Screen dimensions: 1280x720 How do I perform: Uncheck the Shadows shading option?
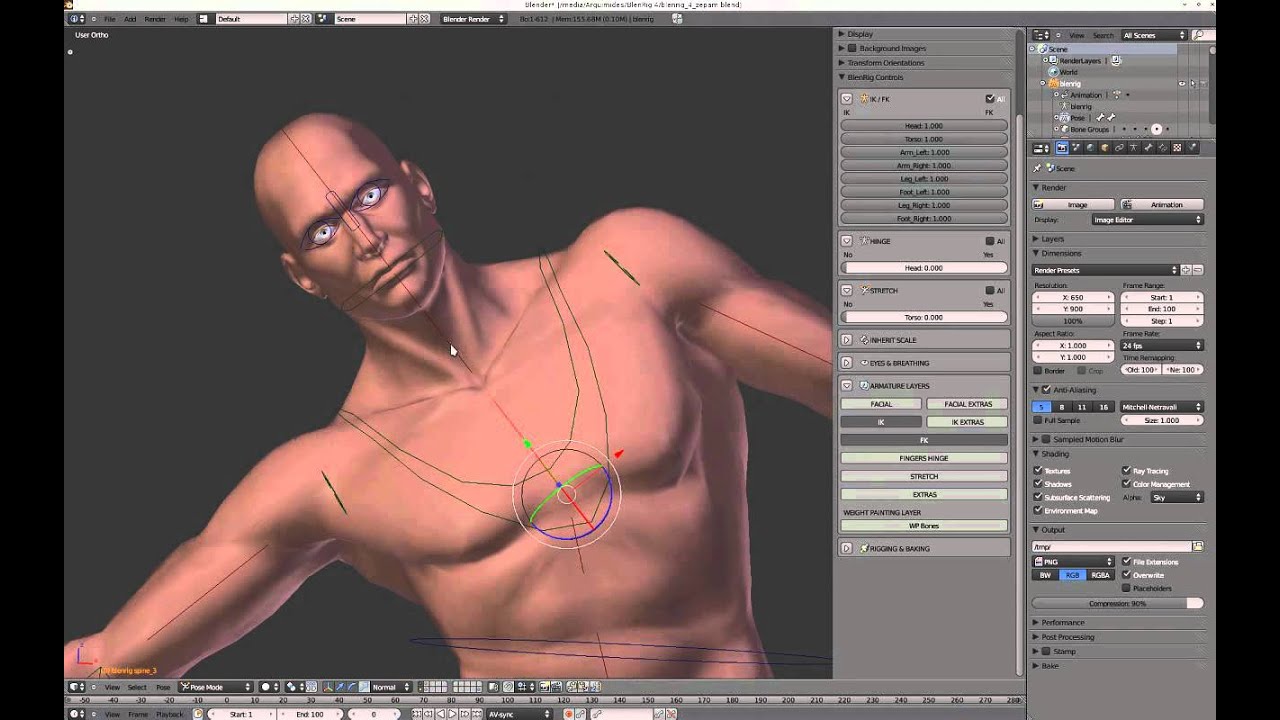click(x=1038, y=484)
